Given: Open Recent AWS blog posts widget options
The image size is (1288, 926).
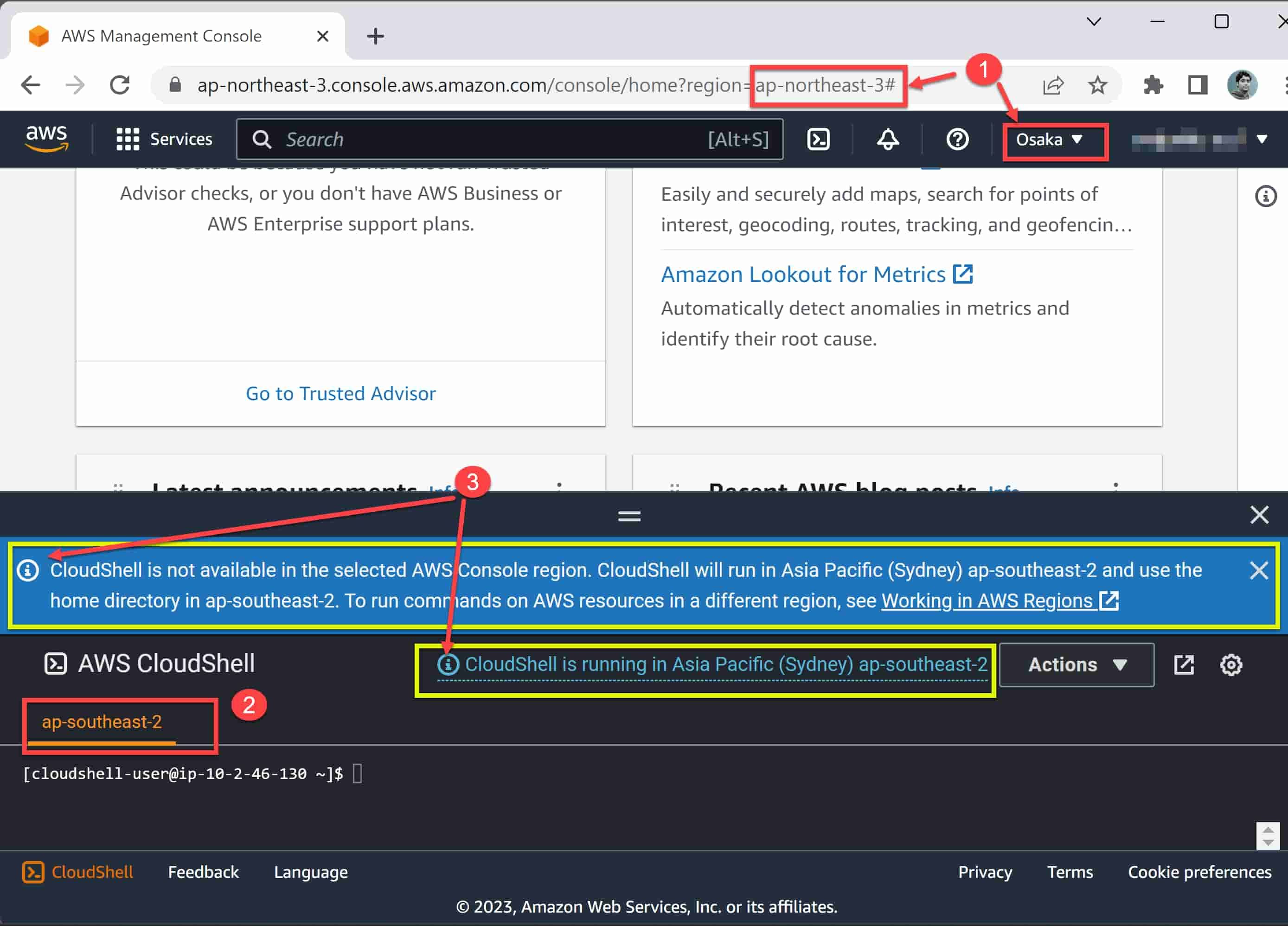Looking at the screenshot, I should 1116,486.
